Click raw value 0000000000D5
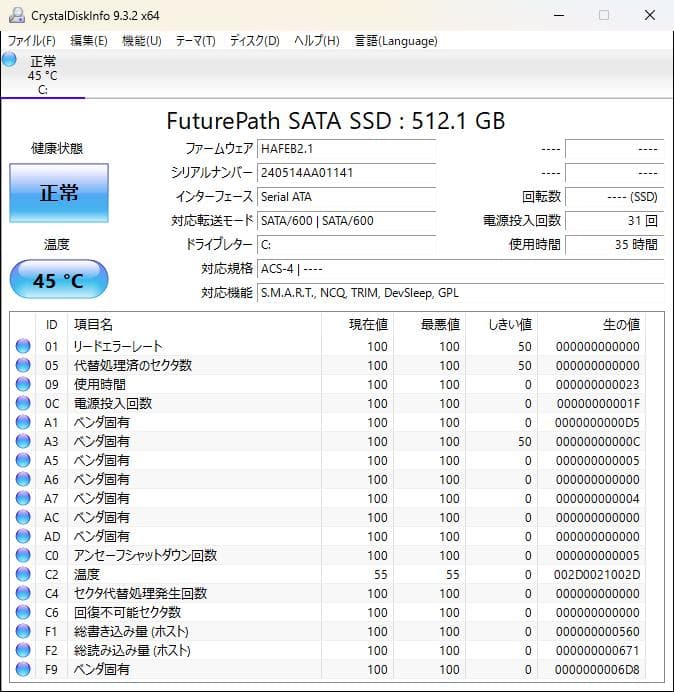This screenshot has height=692, width=674. click(x=597, y=422)
